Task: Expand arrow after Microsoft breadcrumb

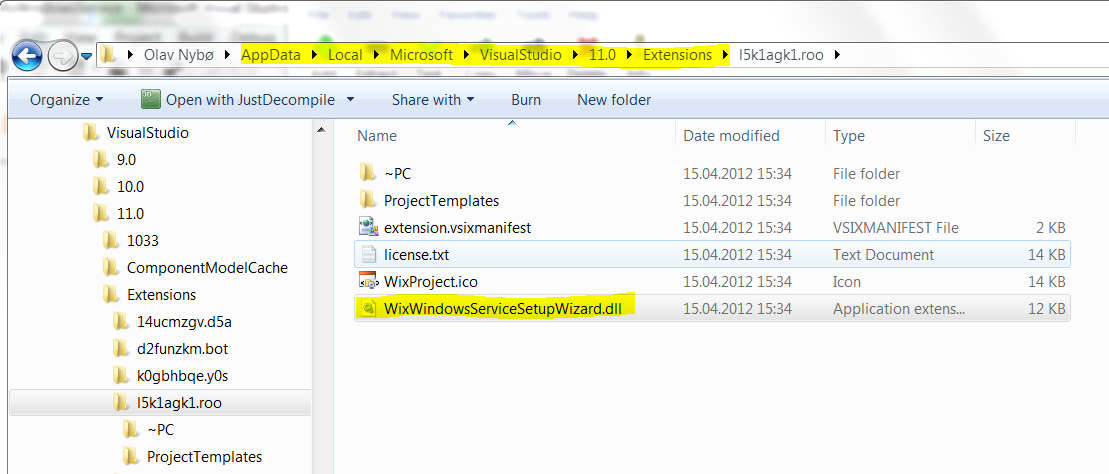Action: [466, 54]
